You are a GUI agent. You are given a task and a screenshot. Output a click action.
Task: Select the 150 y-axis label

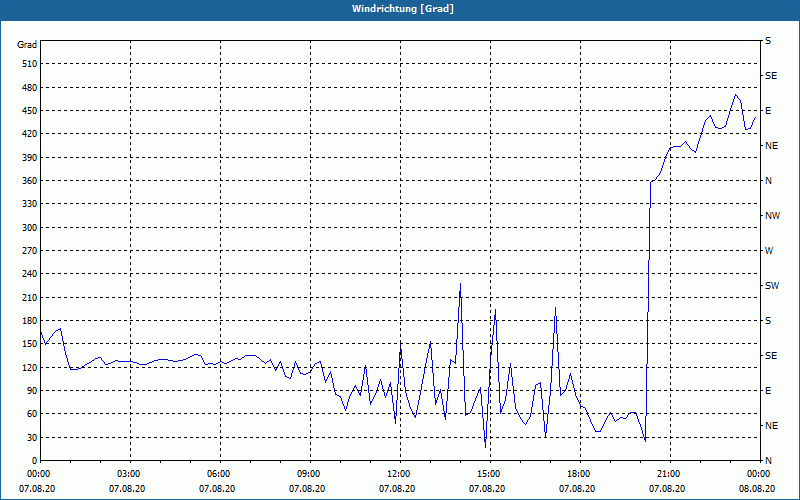(30, 344)
